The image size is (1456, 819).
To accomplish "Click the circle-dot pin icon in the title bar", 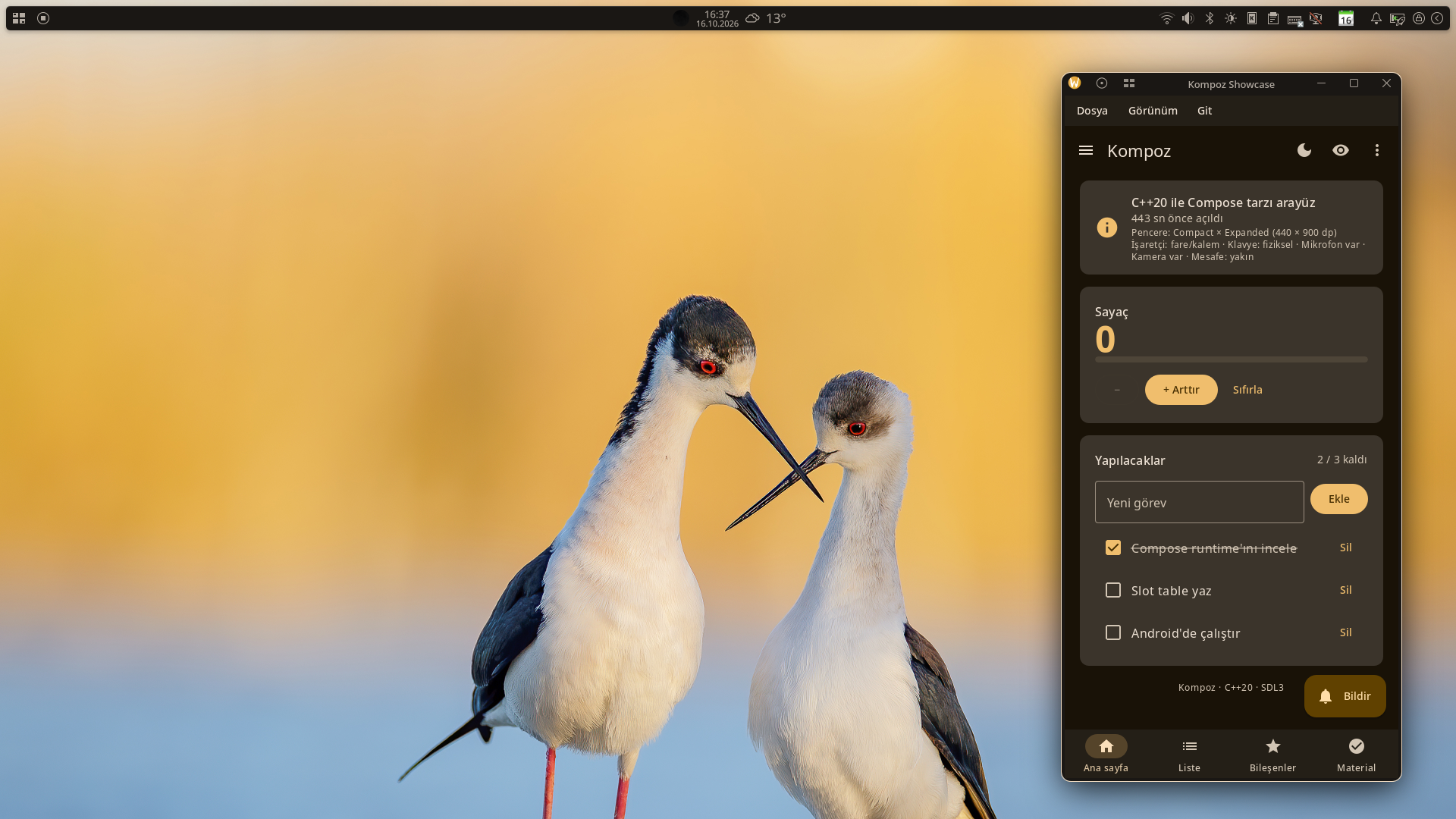I will tap(1102, 83).
